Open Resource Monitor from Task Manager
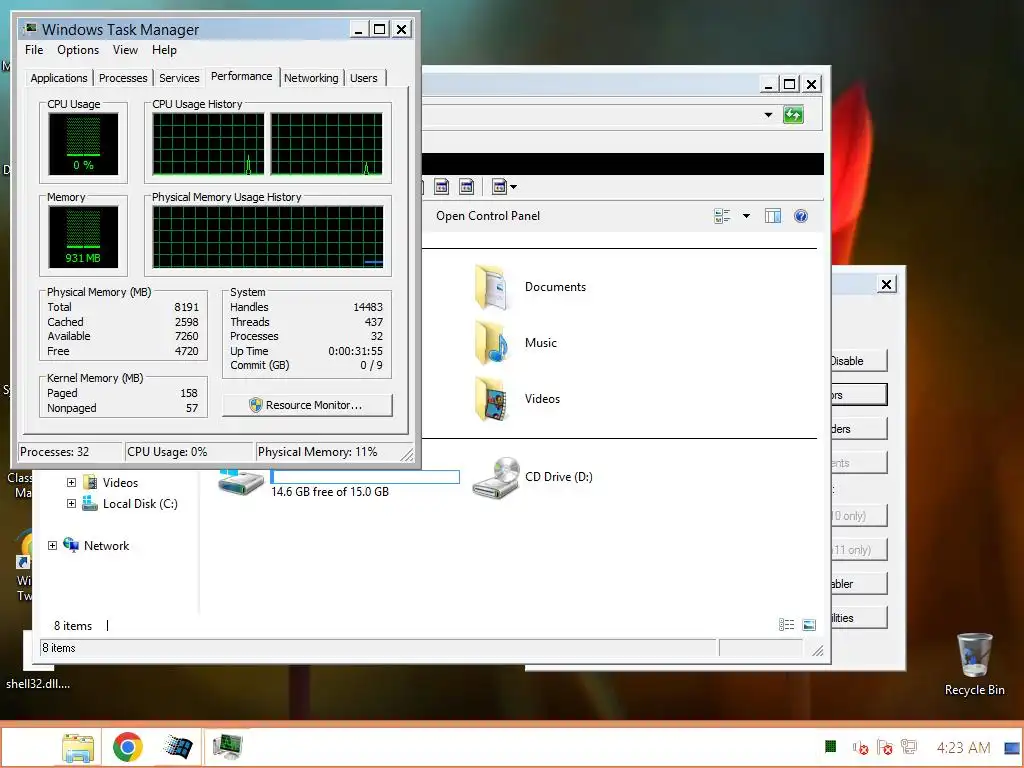 pyautogui.click(x=307, y=405)
